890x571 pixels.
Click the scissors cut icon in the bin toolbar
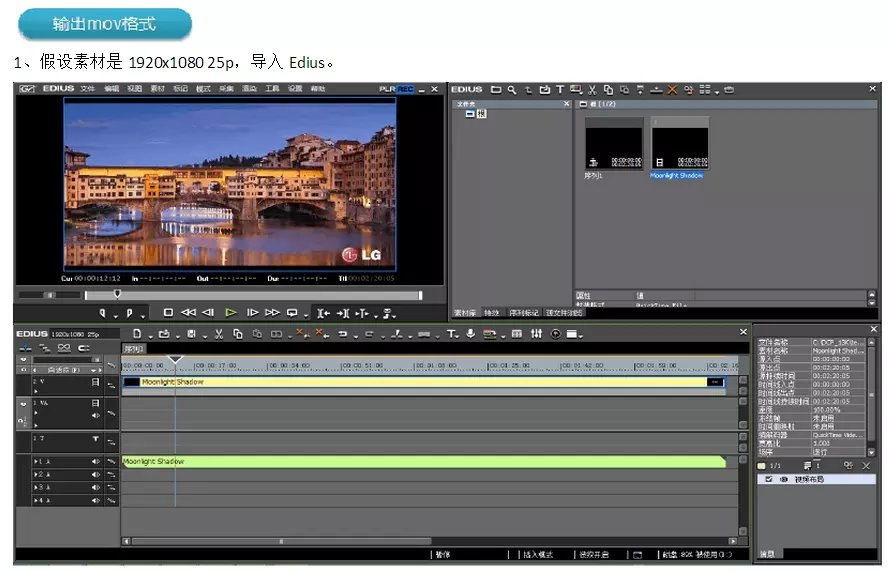coord(592,90)
